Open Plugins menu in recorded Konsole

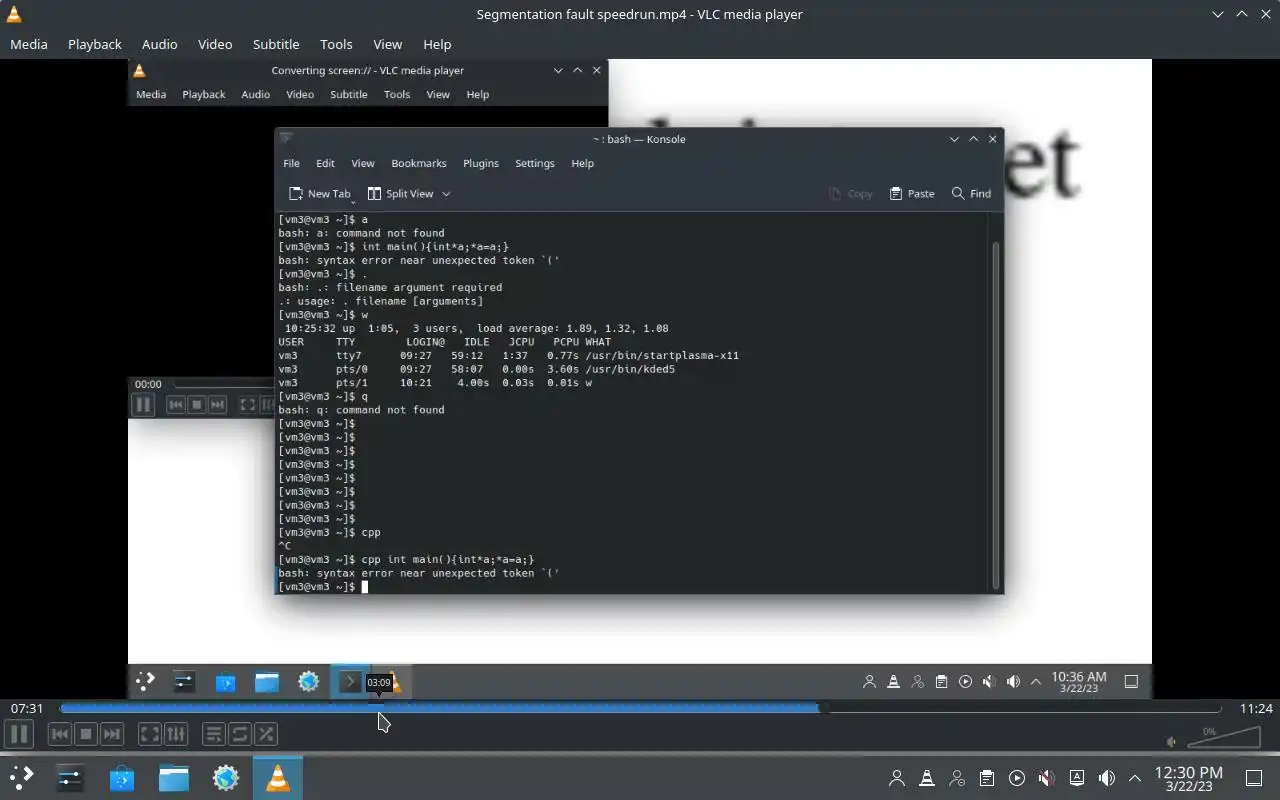[x=481, y=163]
